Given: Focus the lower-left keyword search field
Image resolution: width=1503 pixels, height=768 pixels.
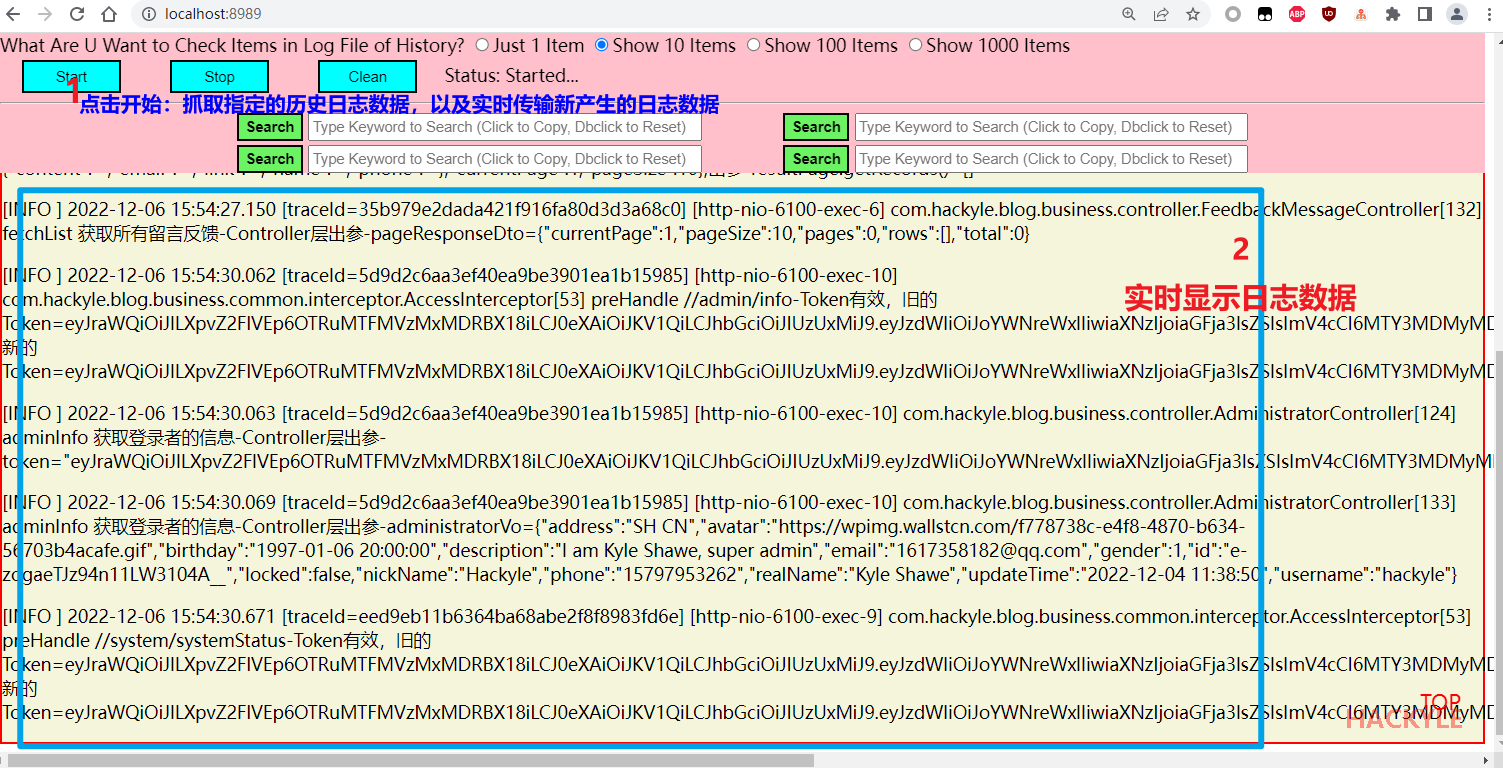Looking at the screenshot, I should coord(505,159).
